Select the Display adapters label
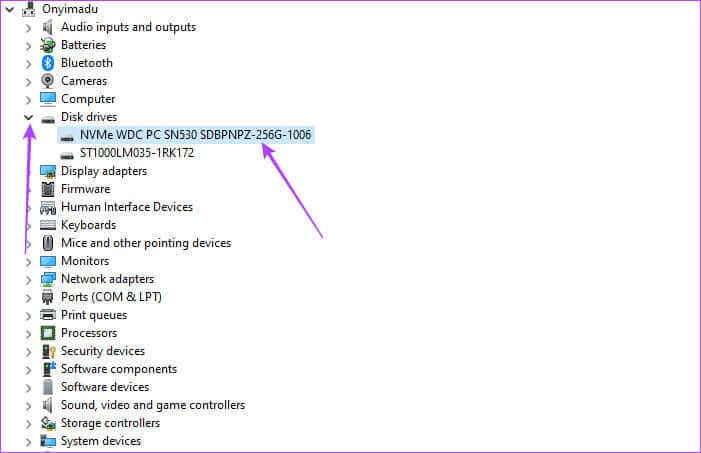 [104, 171]
